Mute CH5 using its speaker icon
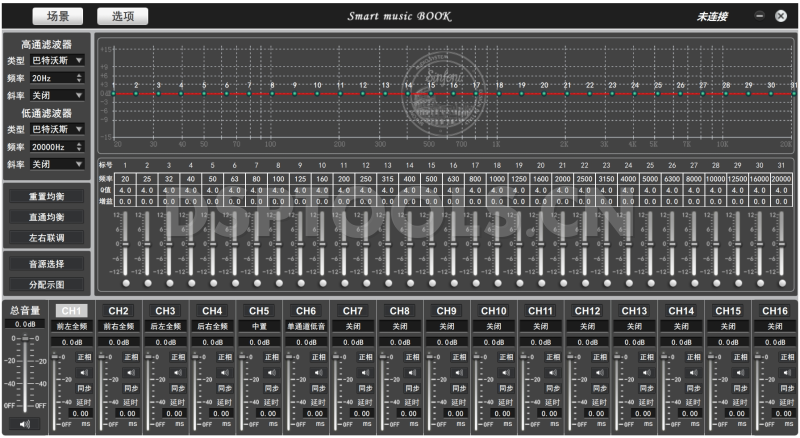Image resolution: width=800 pixels, height=438 pixels. point(271,371)
